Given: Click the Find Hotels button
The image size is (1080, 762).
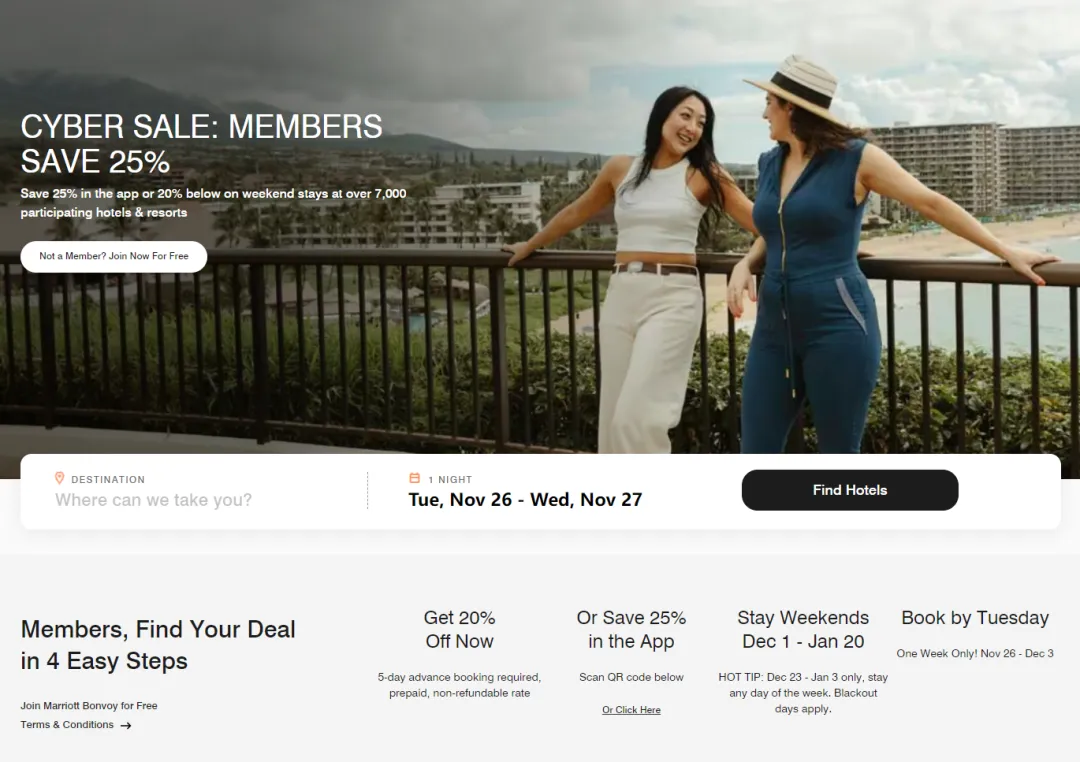Looking at the screenshot, I should [850, 490].
